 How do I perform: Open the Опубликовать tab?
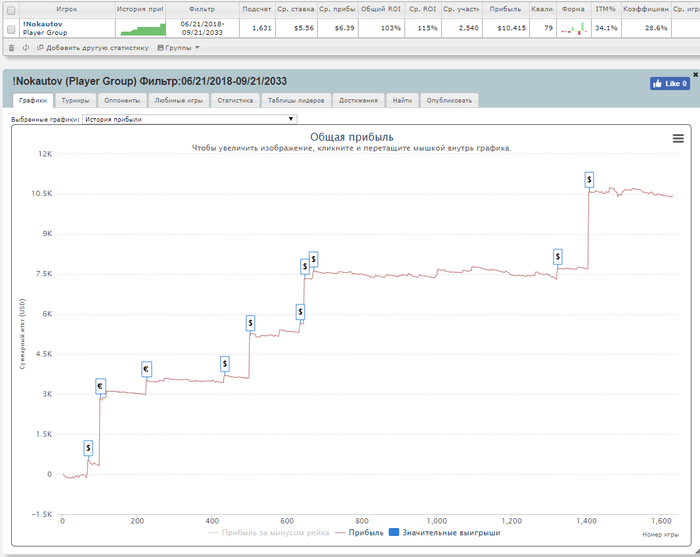tap(449, 100)
